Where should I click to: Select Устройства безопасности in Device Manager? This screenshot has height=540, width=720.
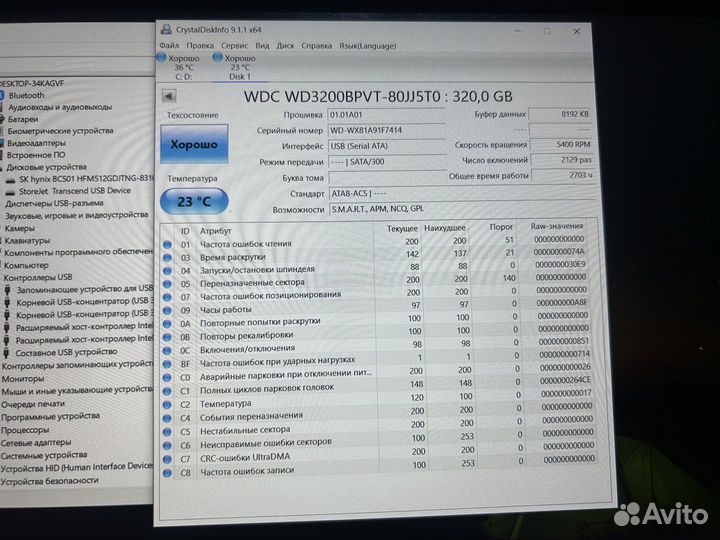50,481
